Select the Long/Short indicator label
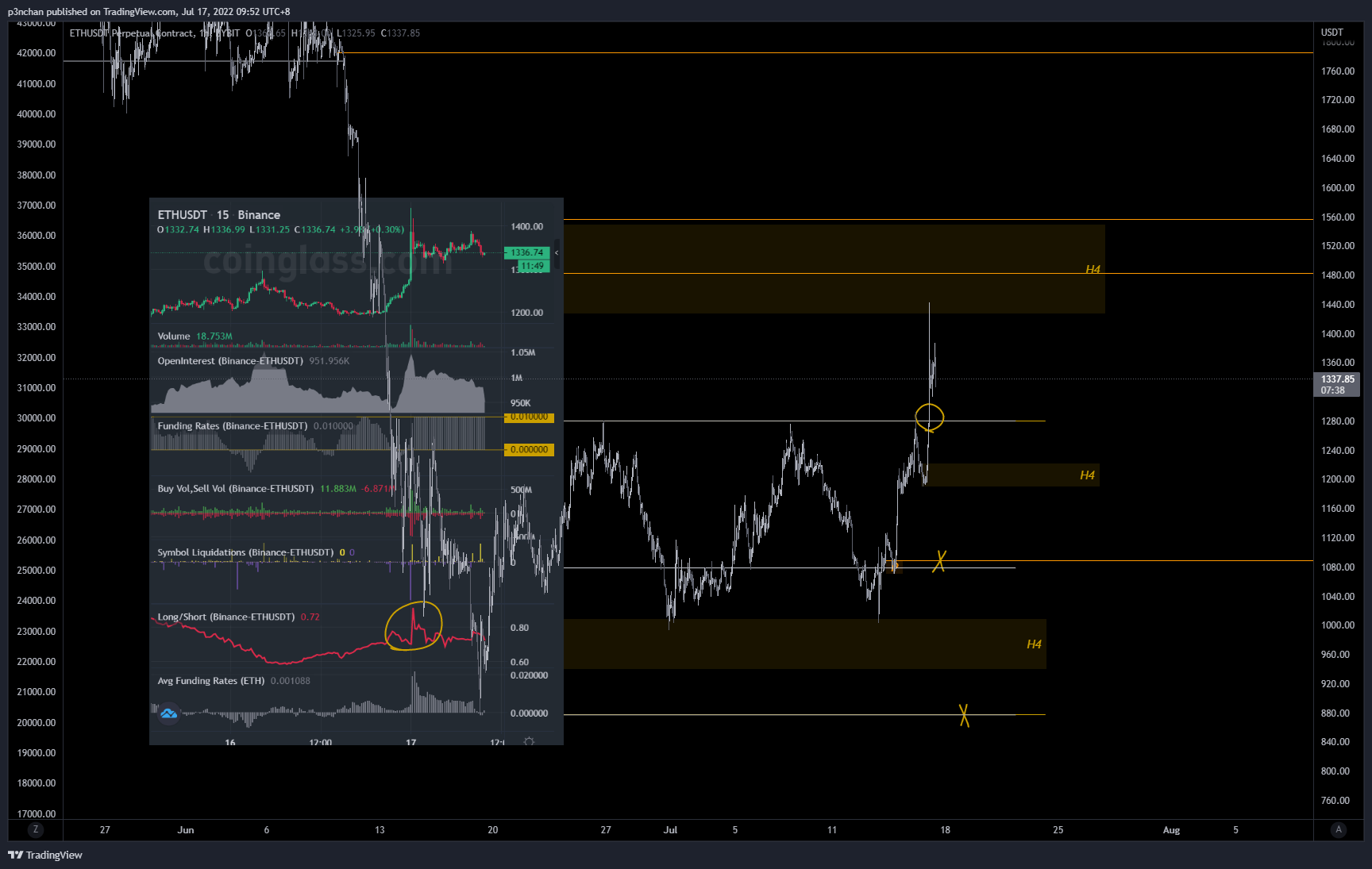Screen dimensions: 1372x869 coord(225,617)
